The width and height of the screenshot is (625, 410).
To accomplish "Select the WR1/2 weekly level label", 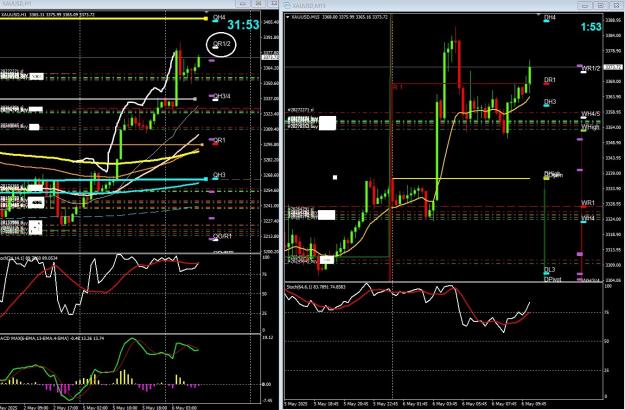I will [x=591, y=69].
